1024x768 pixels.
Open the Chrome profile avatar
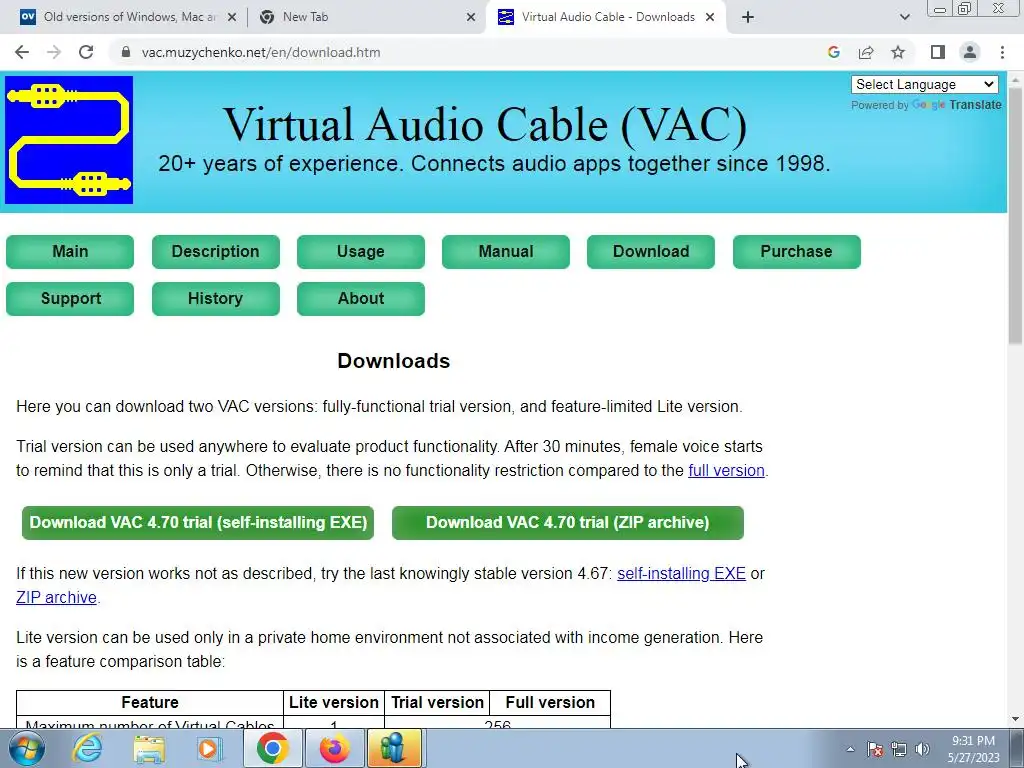pyautogui.click(x=970, y=52)
